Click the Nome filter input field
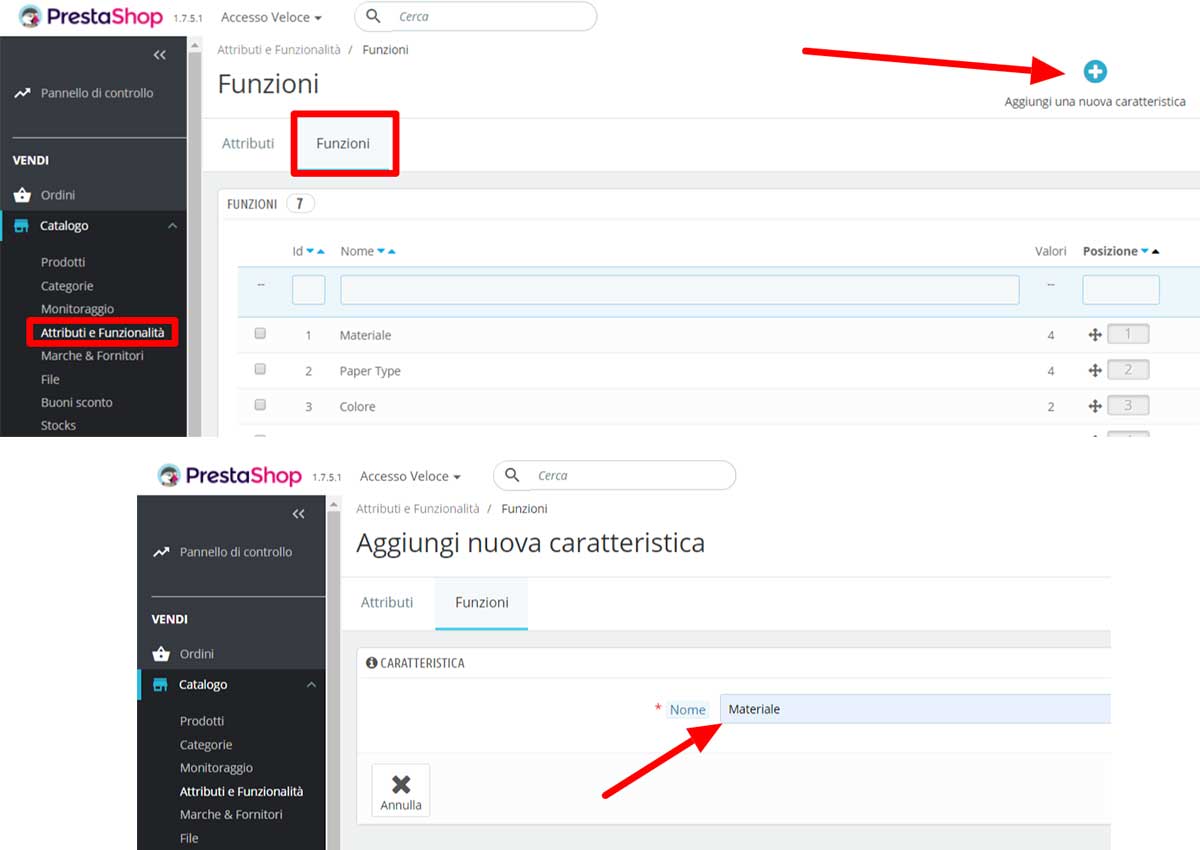Image resolution: width=1200 pixels, height=850 pixels. [680, 289]
